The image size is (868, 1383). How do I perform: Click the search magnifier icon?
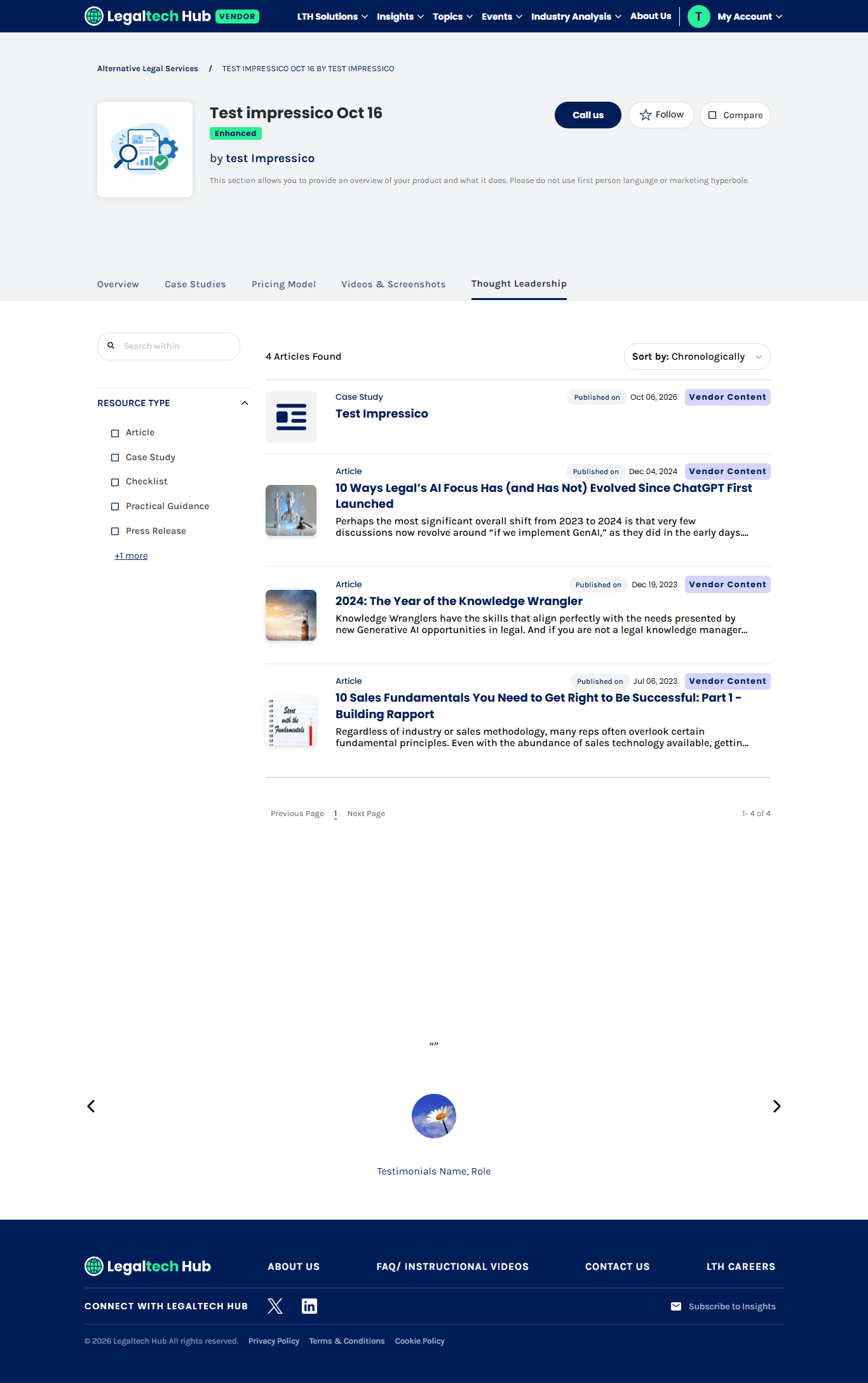[x=111, y=346]
